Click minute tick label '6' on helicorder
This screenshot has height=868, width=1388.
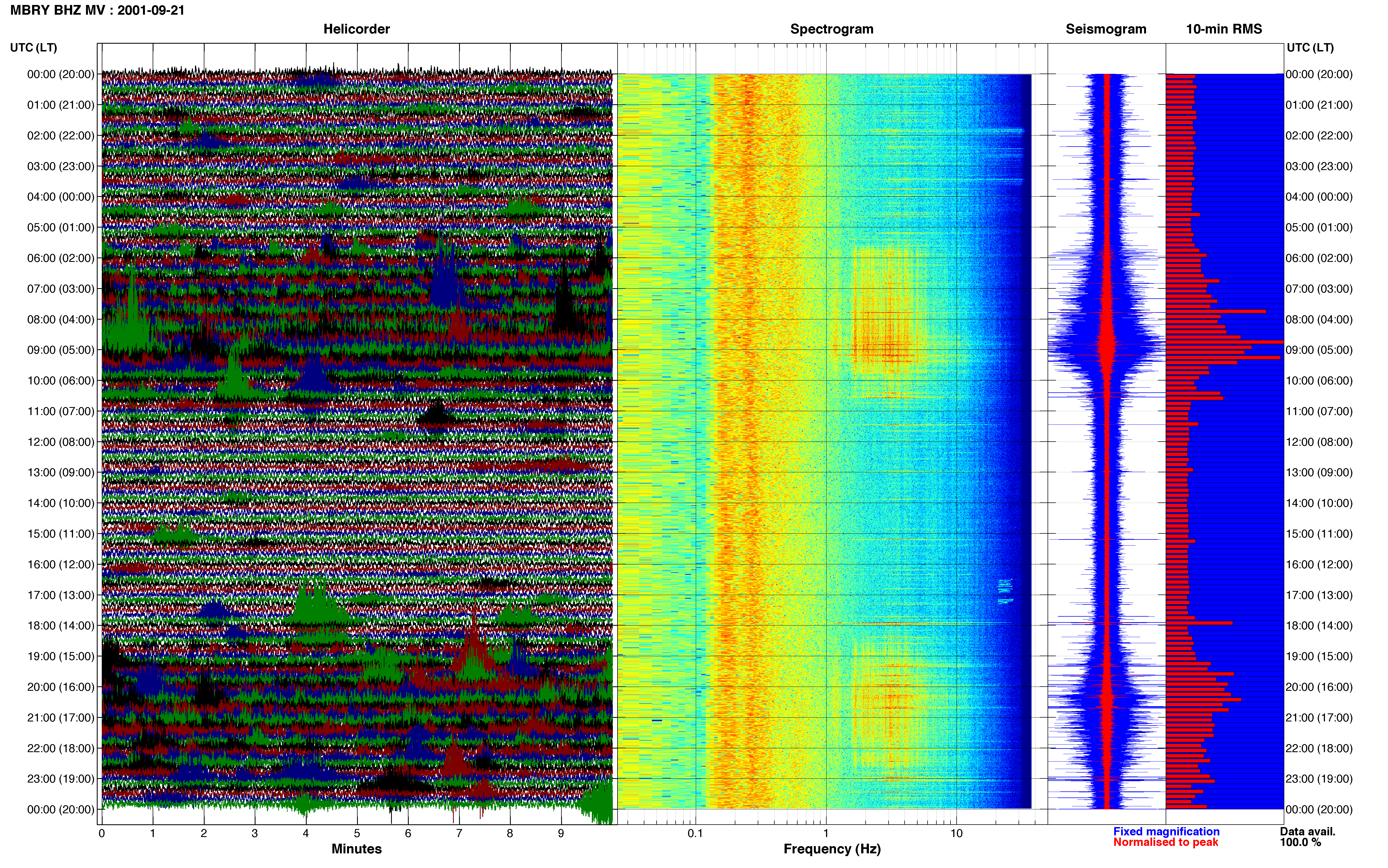pyautogui.click(x=408, y=833)
